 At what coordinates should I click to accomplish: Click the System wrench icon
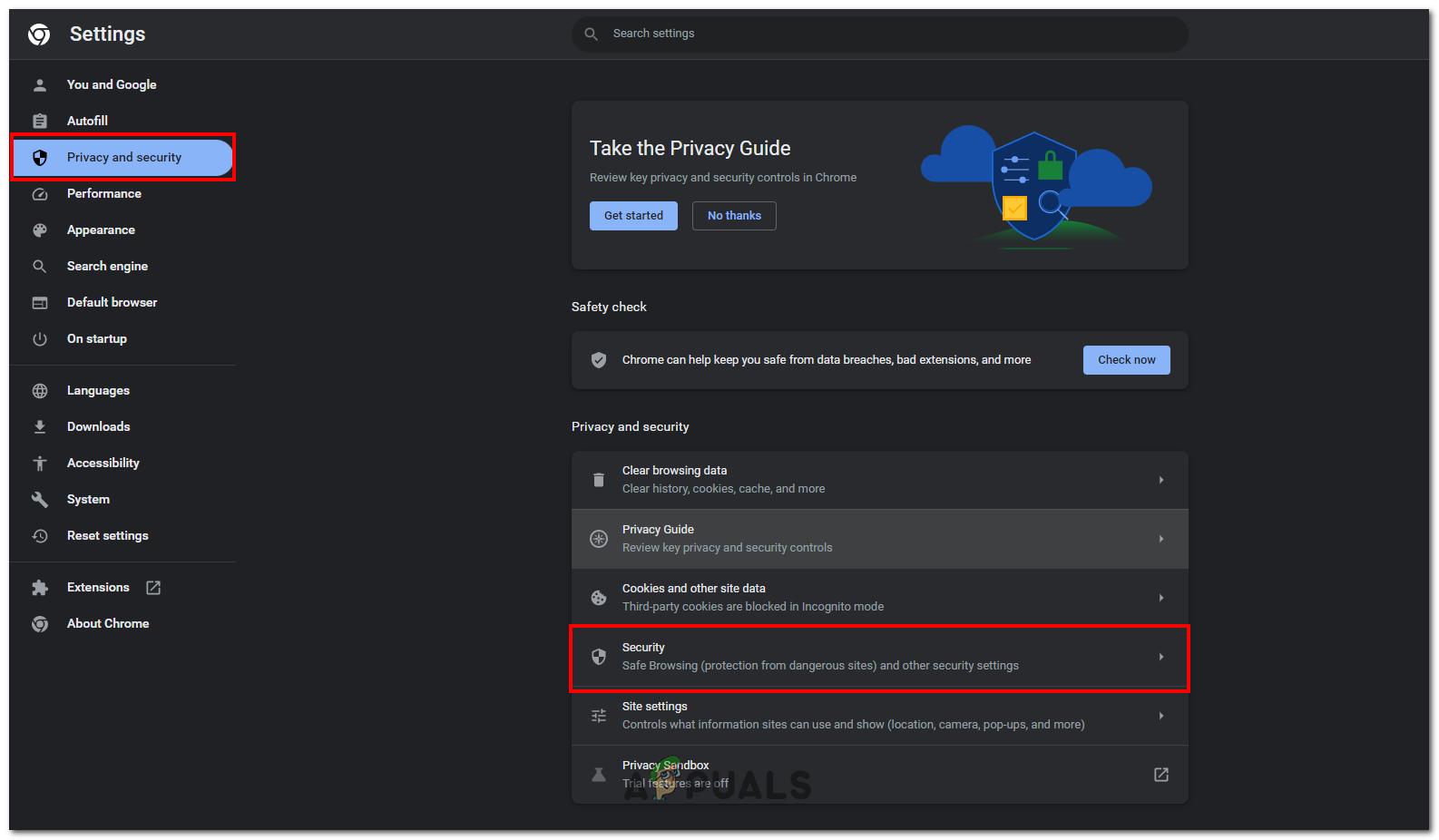point(40,500)
